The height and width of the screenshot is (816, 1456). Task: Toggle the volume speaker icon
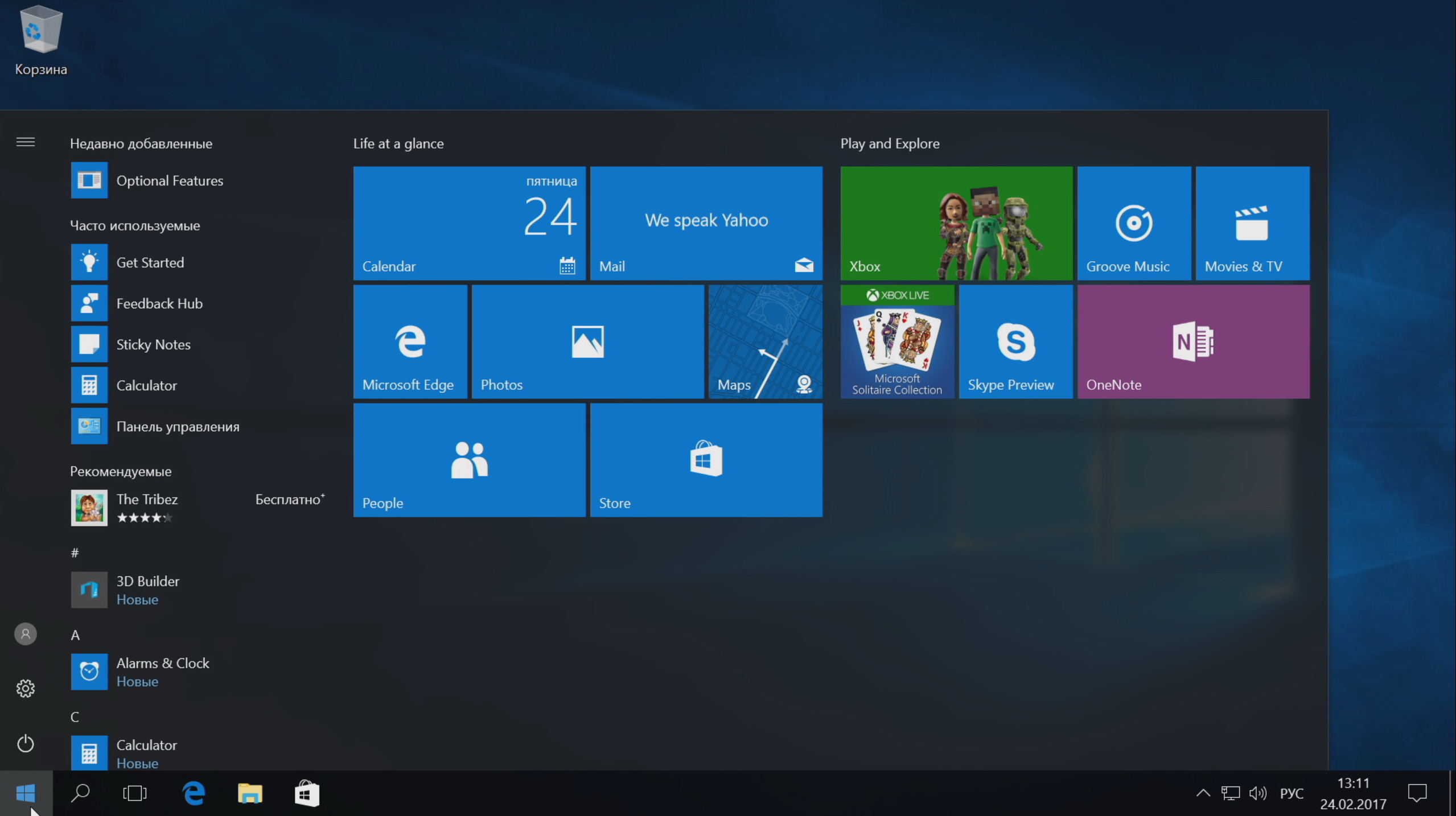1257,793
